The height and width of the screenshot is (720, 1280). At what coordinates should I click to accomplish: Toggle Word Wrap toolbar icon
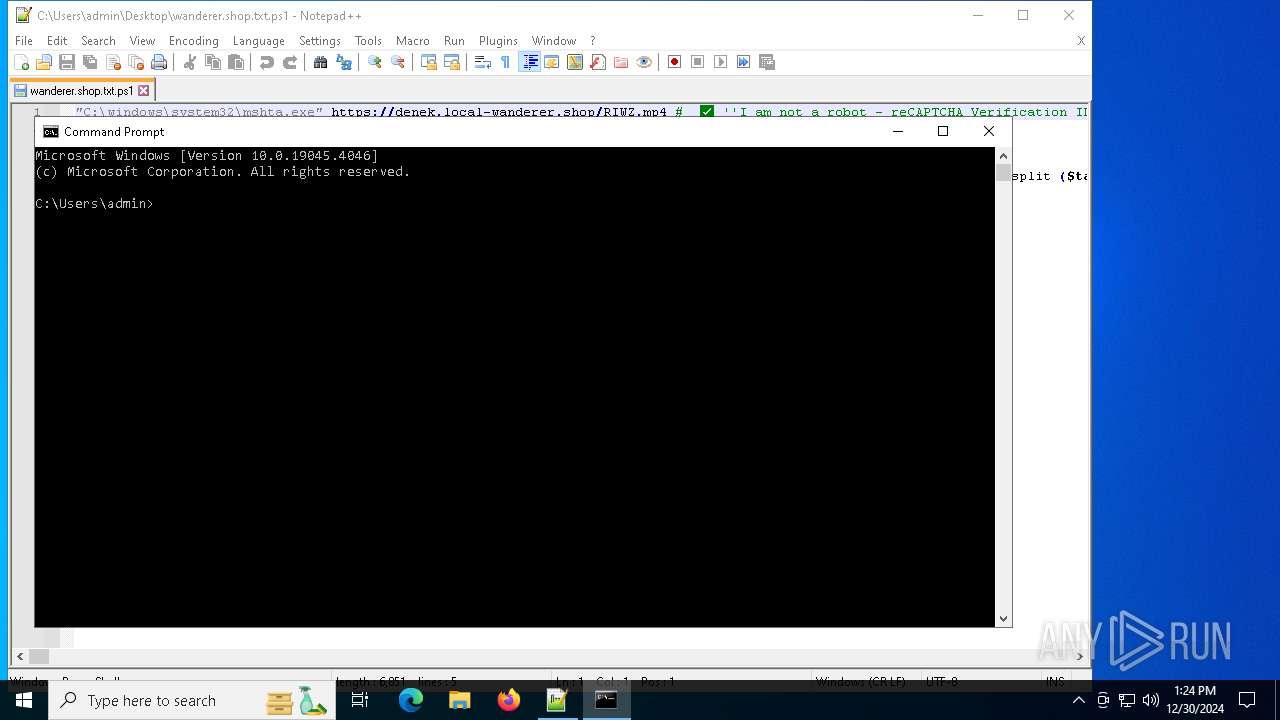tap(483, 62)
